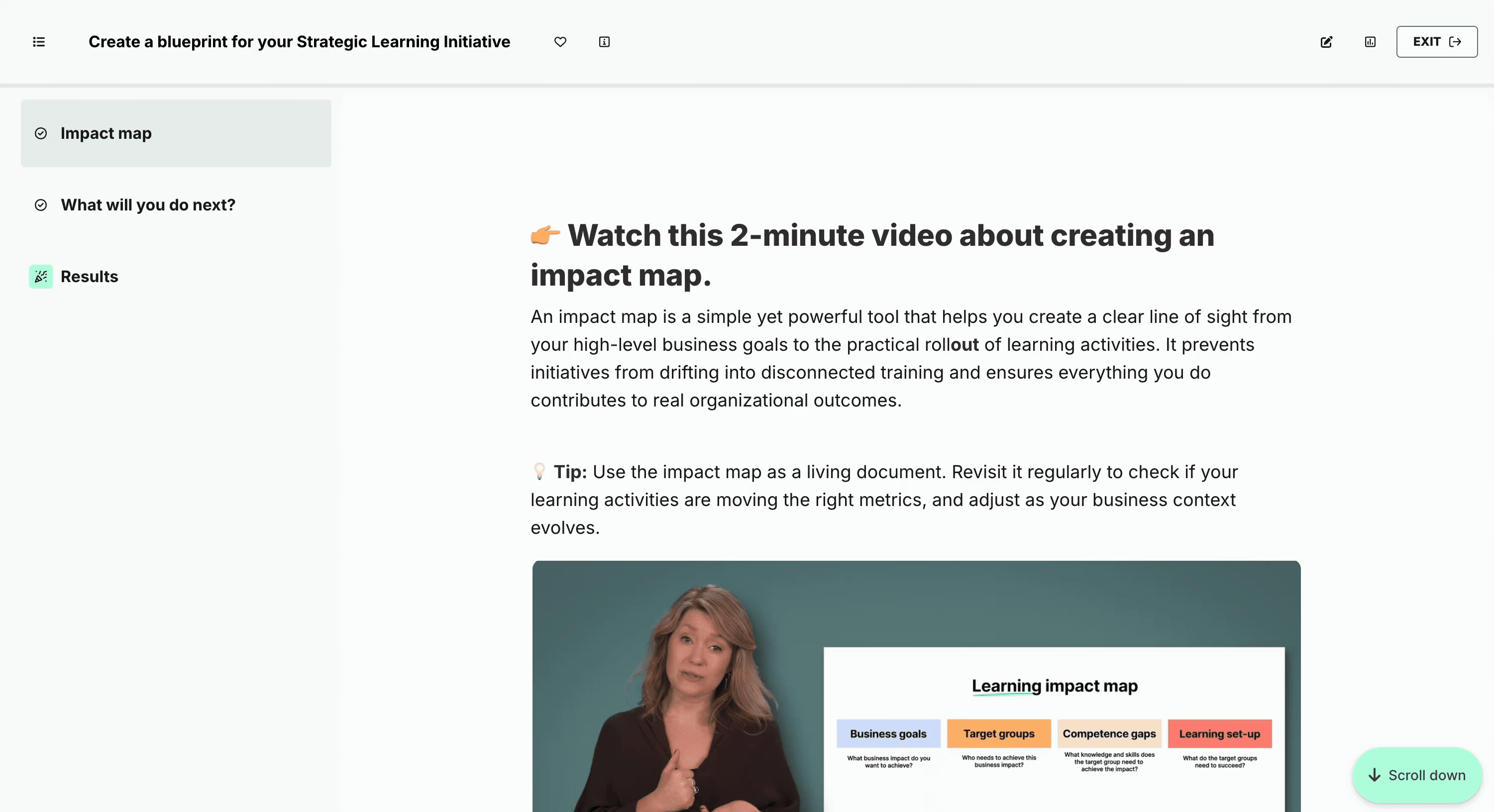The width and height of the screenshot is (1494, 812).
Task: Click the course title heading
Action: [x=299, y=42]
